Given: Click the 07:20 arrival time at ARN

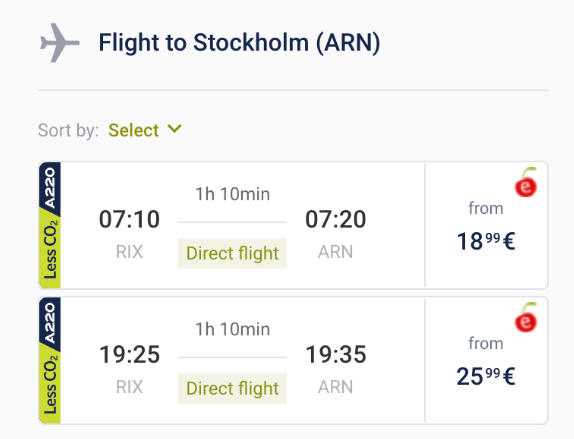Looking at the screenshot, I should pyautogui.click(x=336, y=219).
